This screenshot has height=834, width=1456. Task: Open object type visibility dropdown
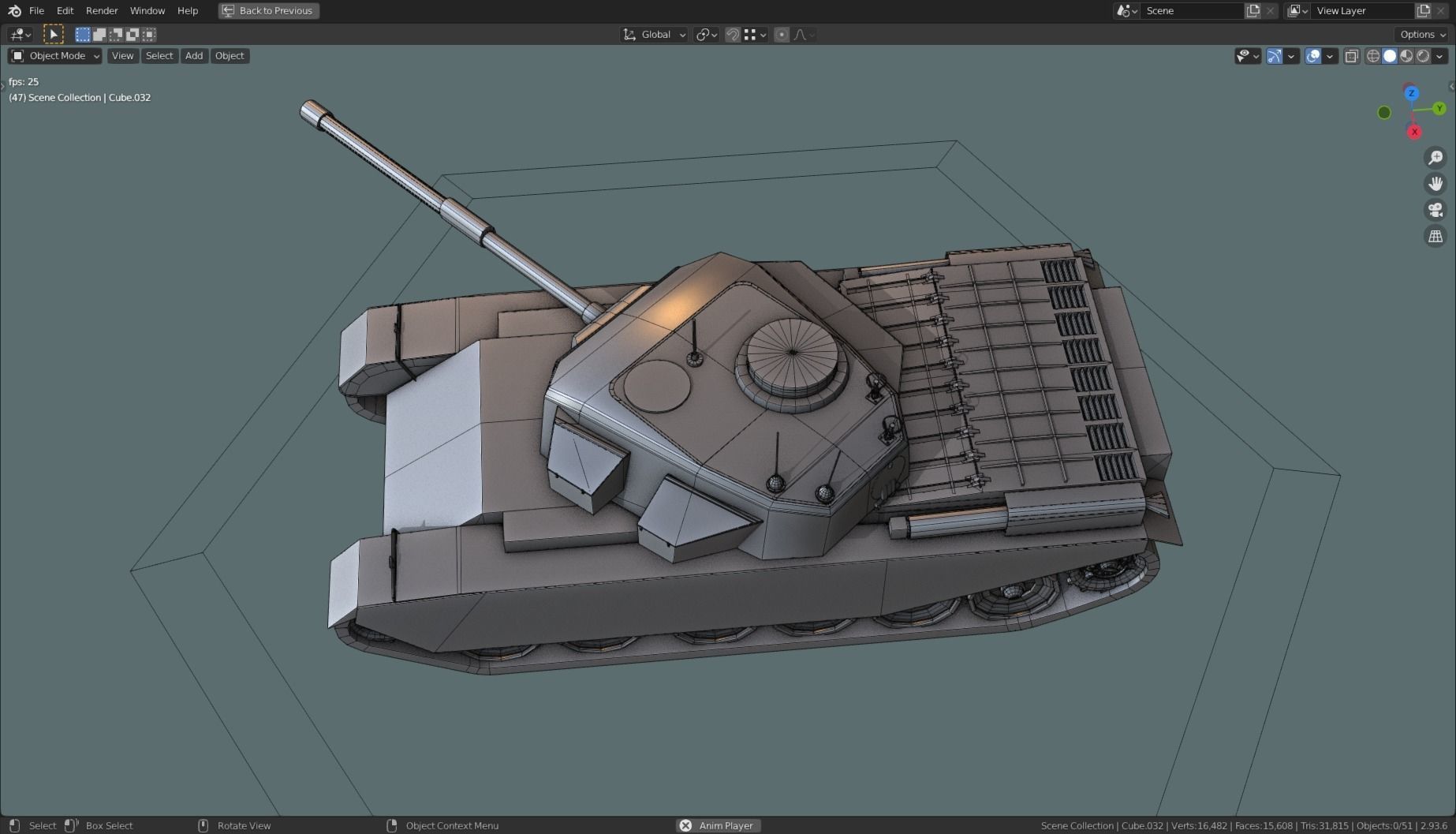point(1248,55)
